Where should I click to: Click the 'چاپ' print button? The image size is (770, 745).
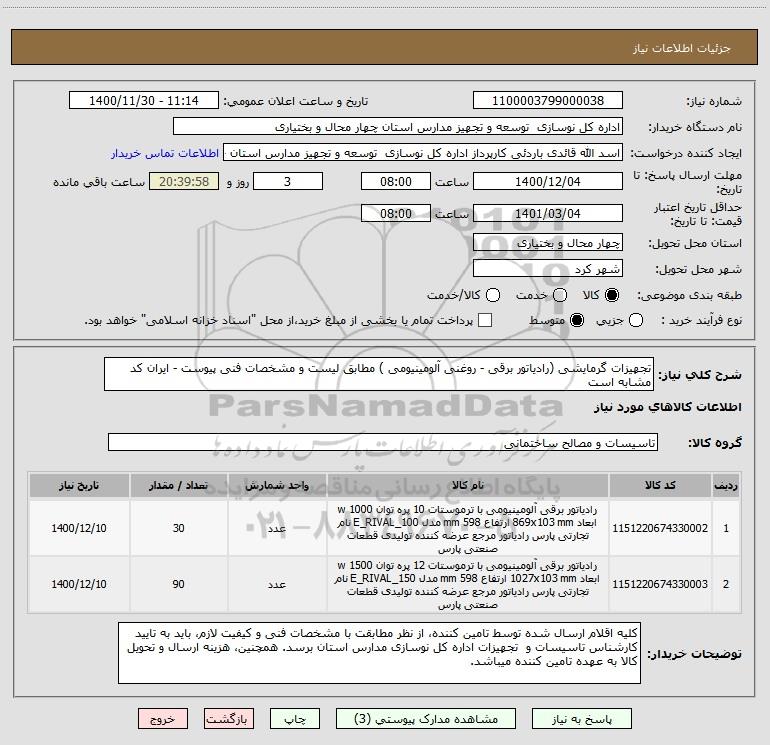pos(295,719)
